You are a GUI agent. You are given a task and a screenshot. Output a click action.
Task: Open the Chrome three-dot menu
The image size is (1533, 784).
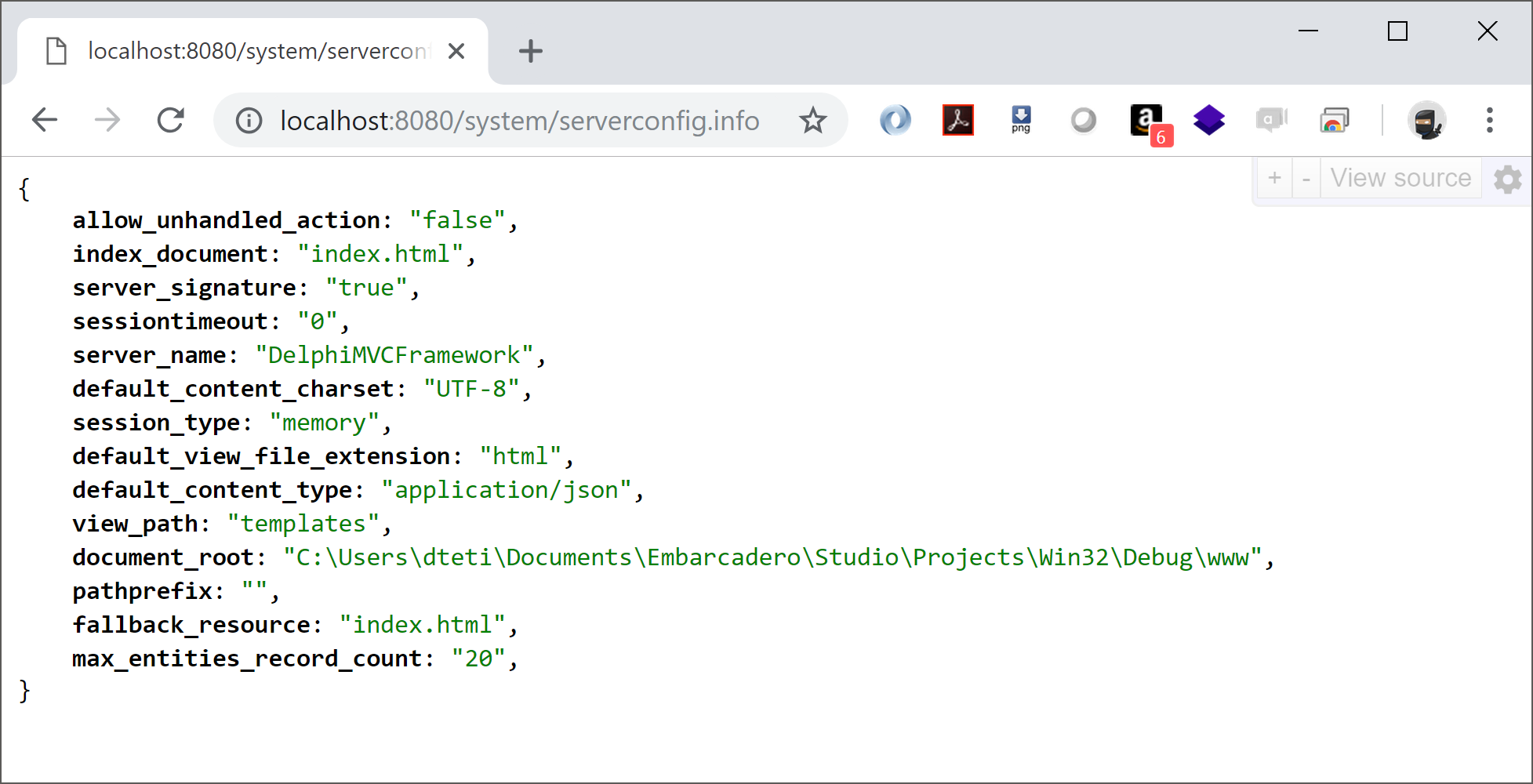click(1489, 121)
